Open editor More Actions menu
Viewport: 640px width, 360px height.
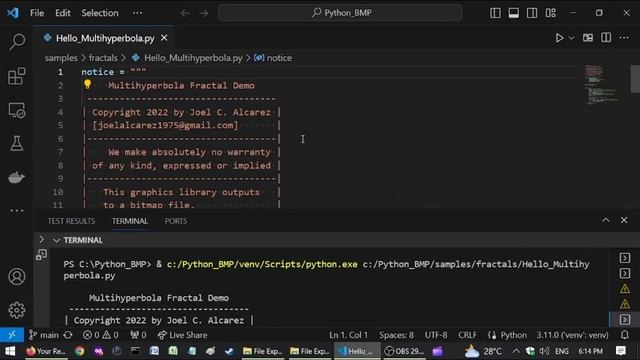tap(624, 38)
